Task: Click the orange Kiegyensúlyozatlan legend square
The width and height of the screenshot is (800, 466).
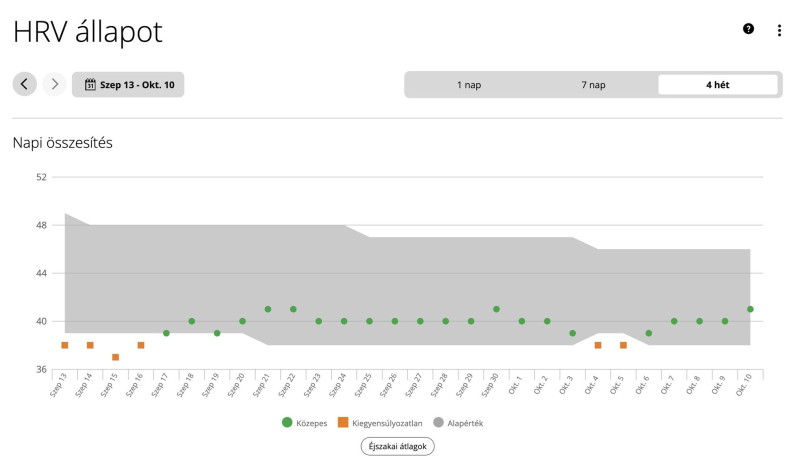Action: tap(342, 423)
